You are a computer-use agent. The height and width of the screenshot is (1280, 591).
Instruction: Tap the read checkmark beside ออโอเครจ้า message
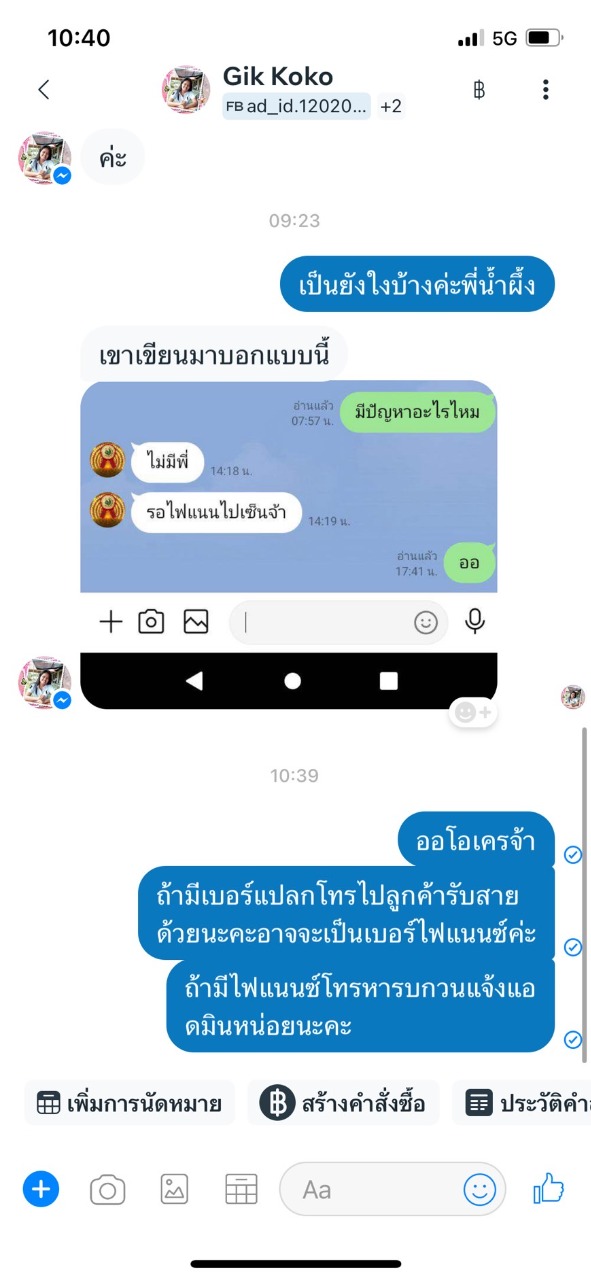[x=573, y=854]
